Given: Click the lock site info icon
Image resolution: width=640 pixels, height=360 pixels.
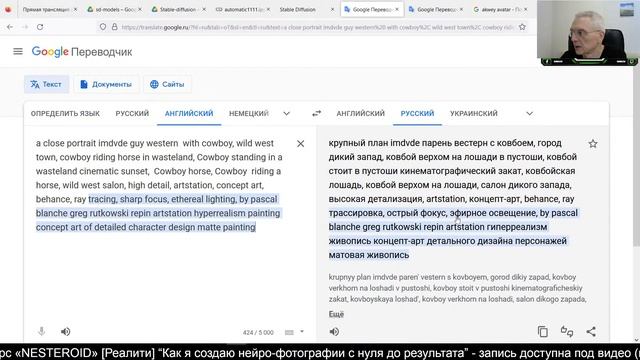Looking at the screenshot, I should pyautogui.click(x=114, y=27).
